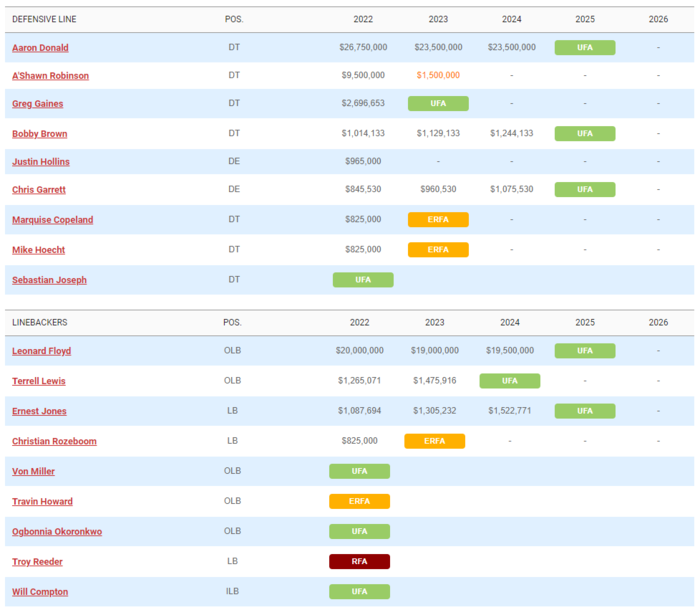Open A'Shawn Robinson's player link
The image size is (700, 615).
(x=50, y=76)
